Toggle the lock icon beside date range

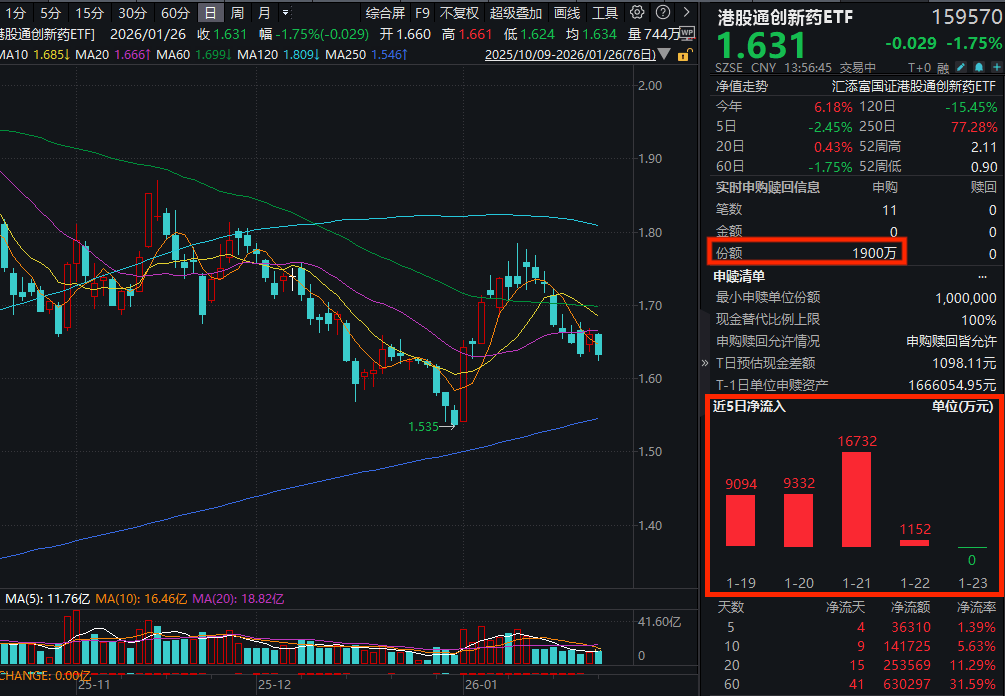click(685, 53)
